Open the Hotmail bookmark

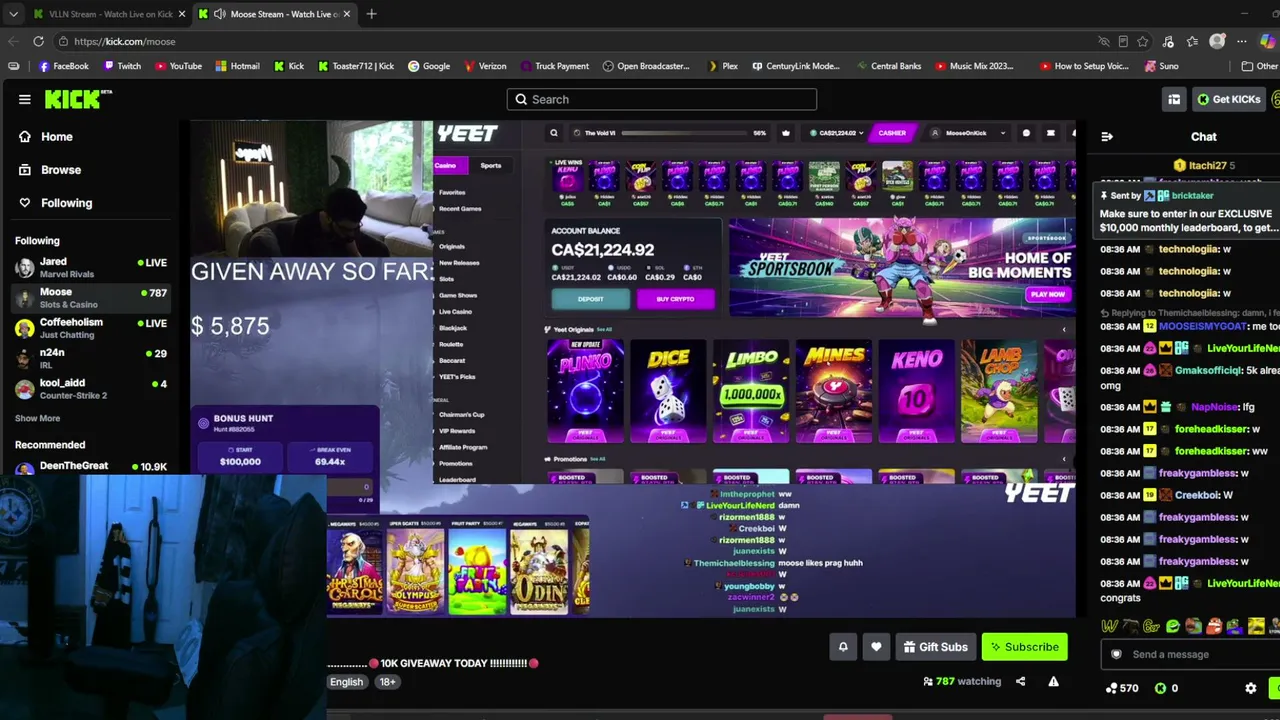pyautogui.click(x=237, y=66)
